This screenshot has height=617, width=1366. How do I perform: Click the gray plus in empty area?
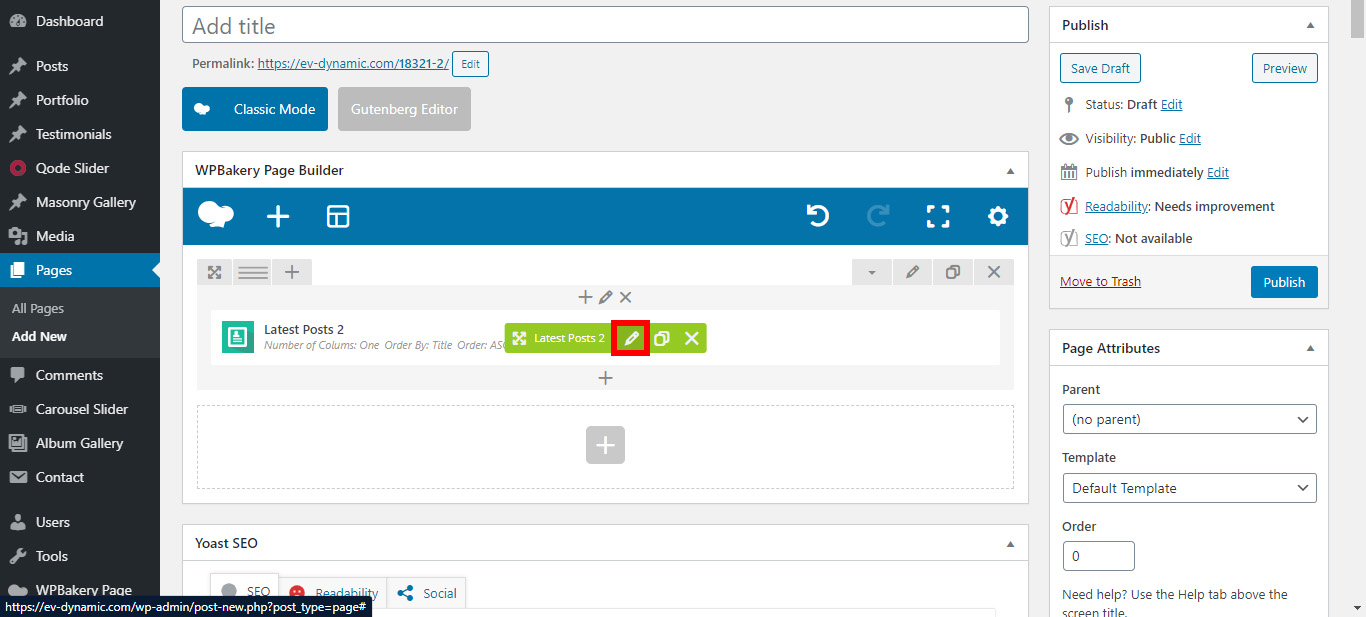click(605, 445)
